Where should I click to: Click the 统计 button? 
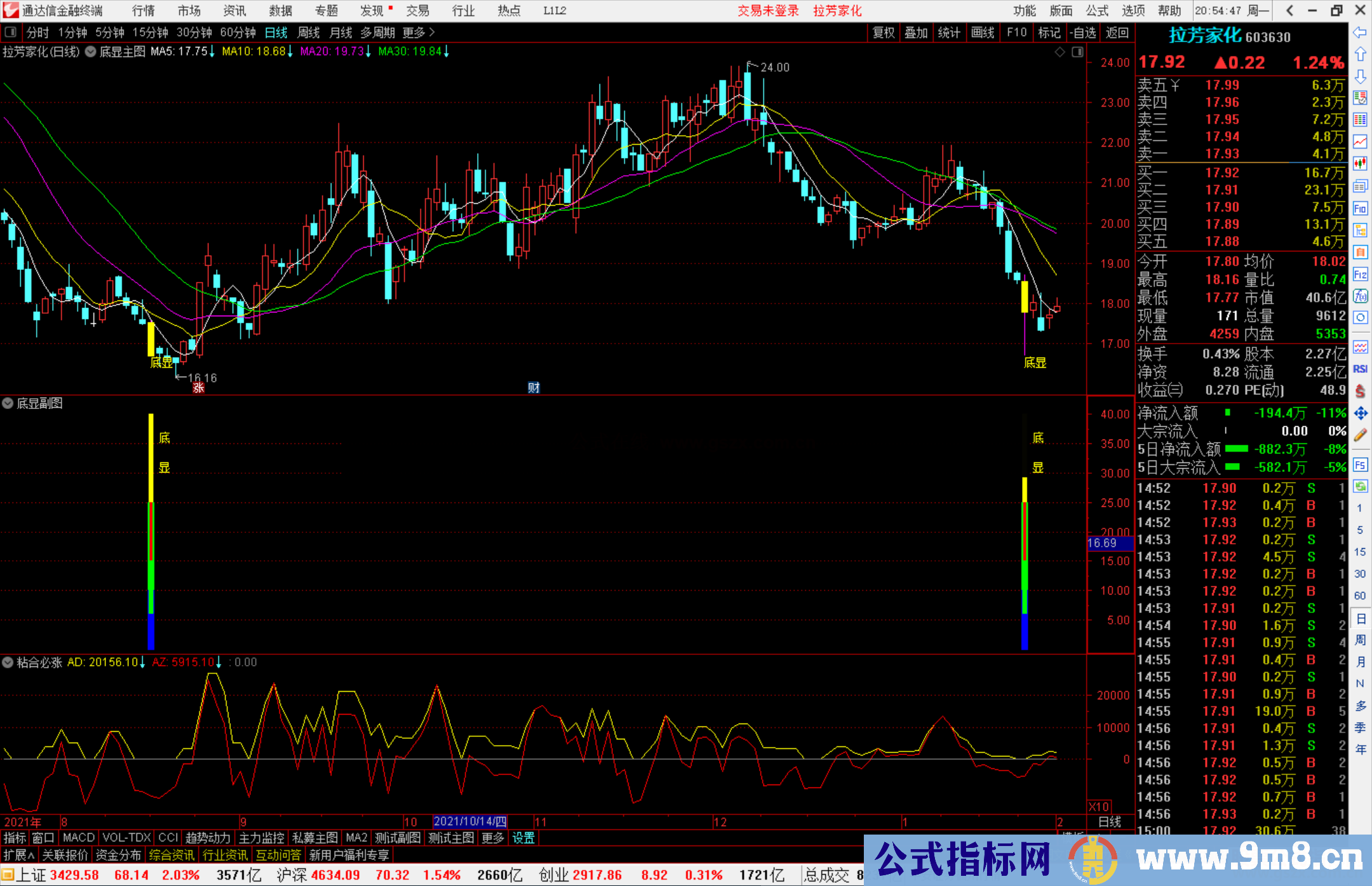coord(950,32)
